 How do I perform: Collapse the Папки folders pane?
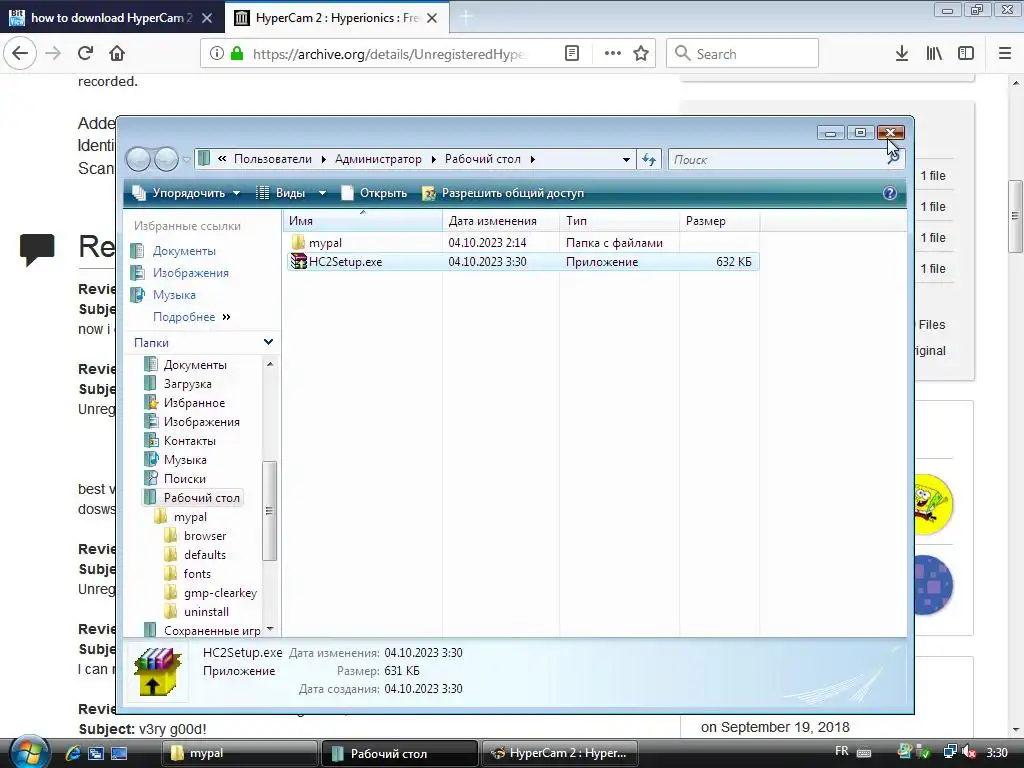pyautogui.click(x=268, y=342)
